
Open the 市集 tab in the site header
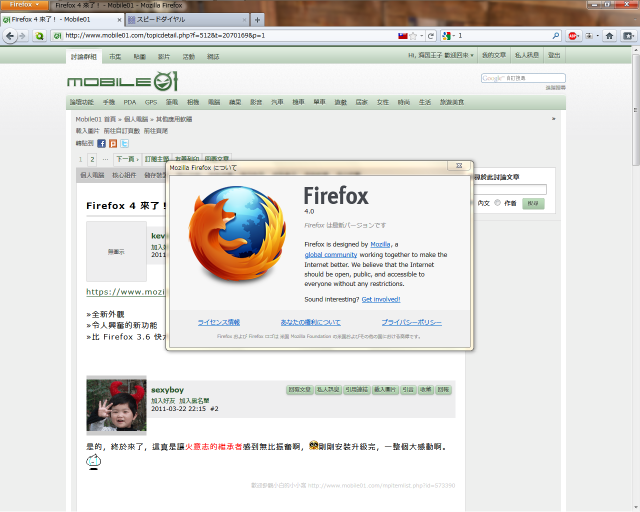(x=115, y=57)
